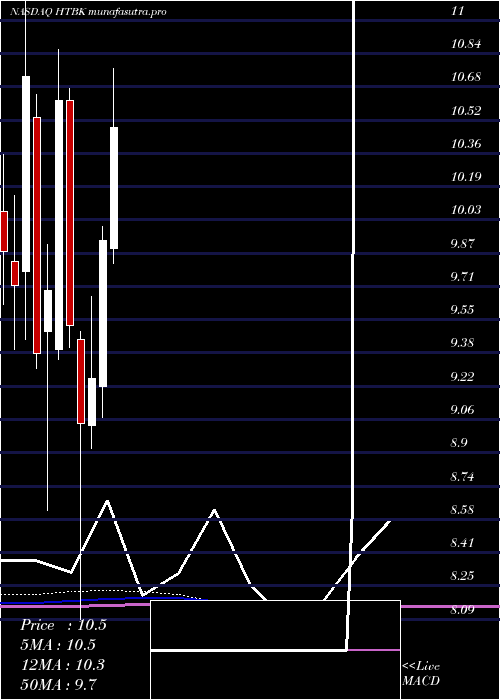Click the price axis label 9.55
Viewport: 500px width, 700px height.
462,310
